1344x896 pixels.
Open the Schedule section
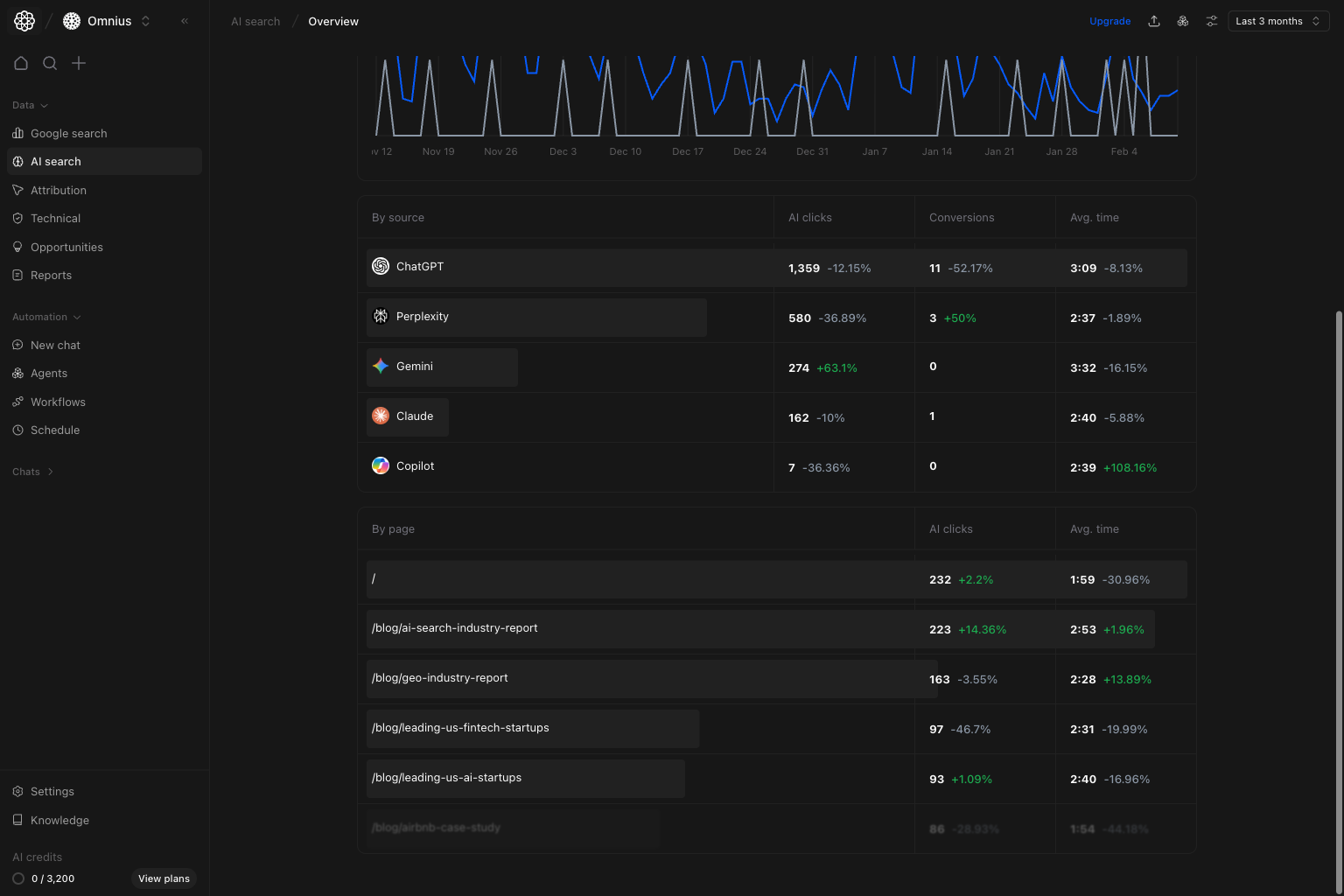[x=55, y=430]
